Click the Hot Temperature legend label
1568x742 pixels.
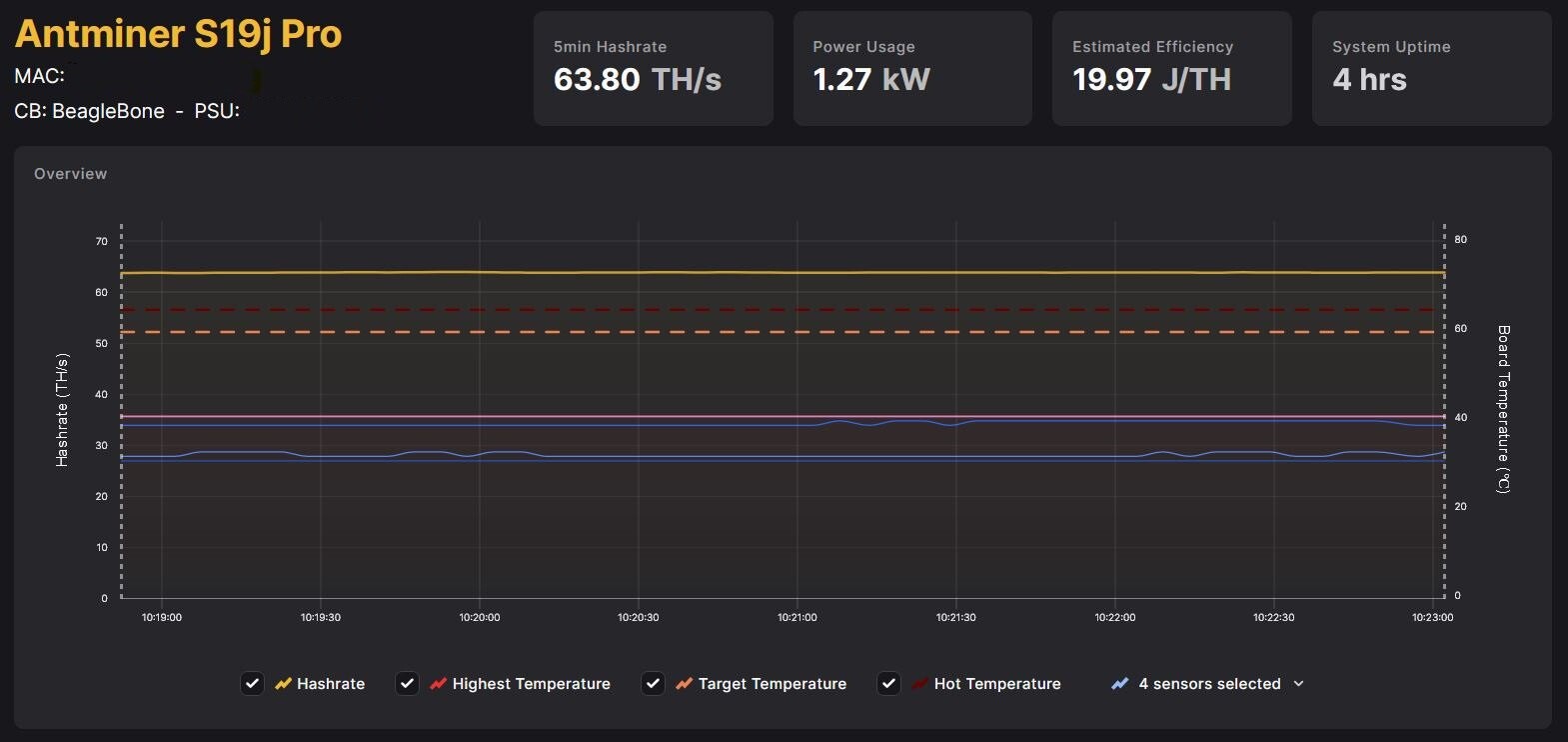(x=997, y=684)
